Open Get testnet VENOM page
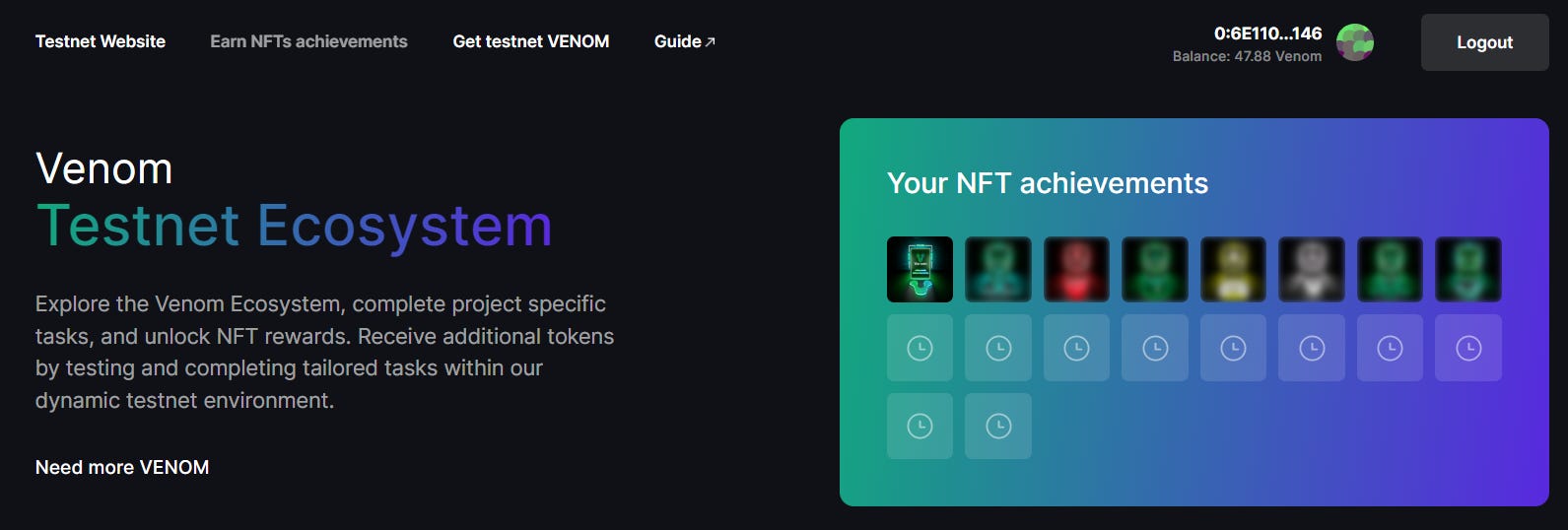 [x=531, y=41]
